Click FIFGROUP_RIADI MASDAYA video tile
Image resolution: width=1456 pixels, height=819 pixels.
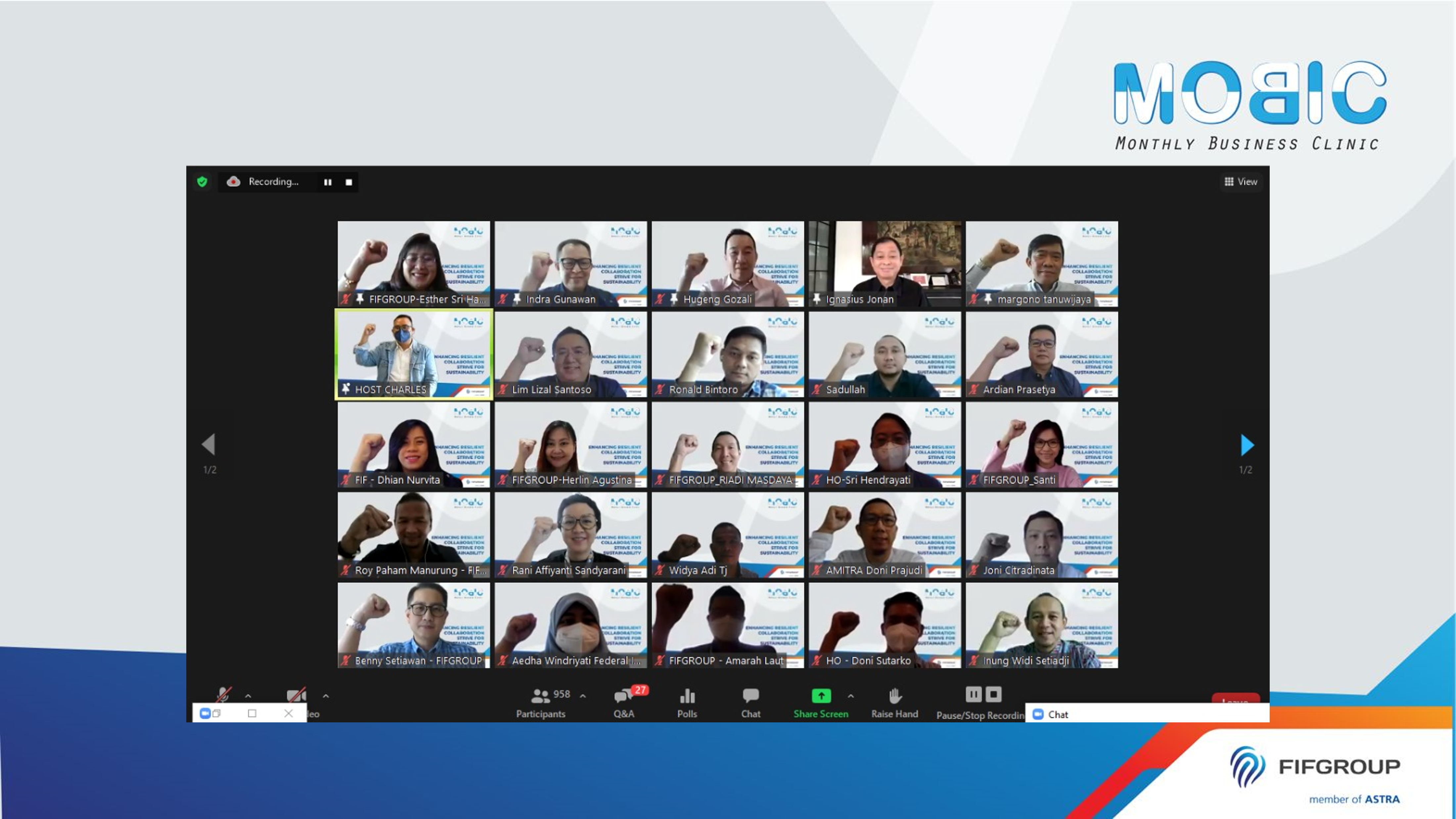pyautogui.click(x=727, y=445)
